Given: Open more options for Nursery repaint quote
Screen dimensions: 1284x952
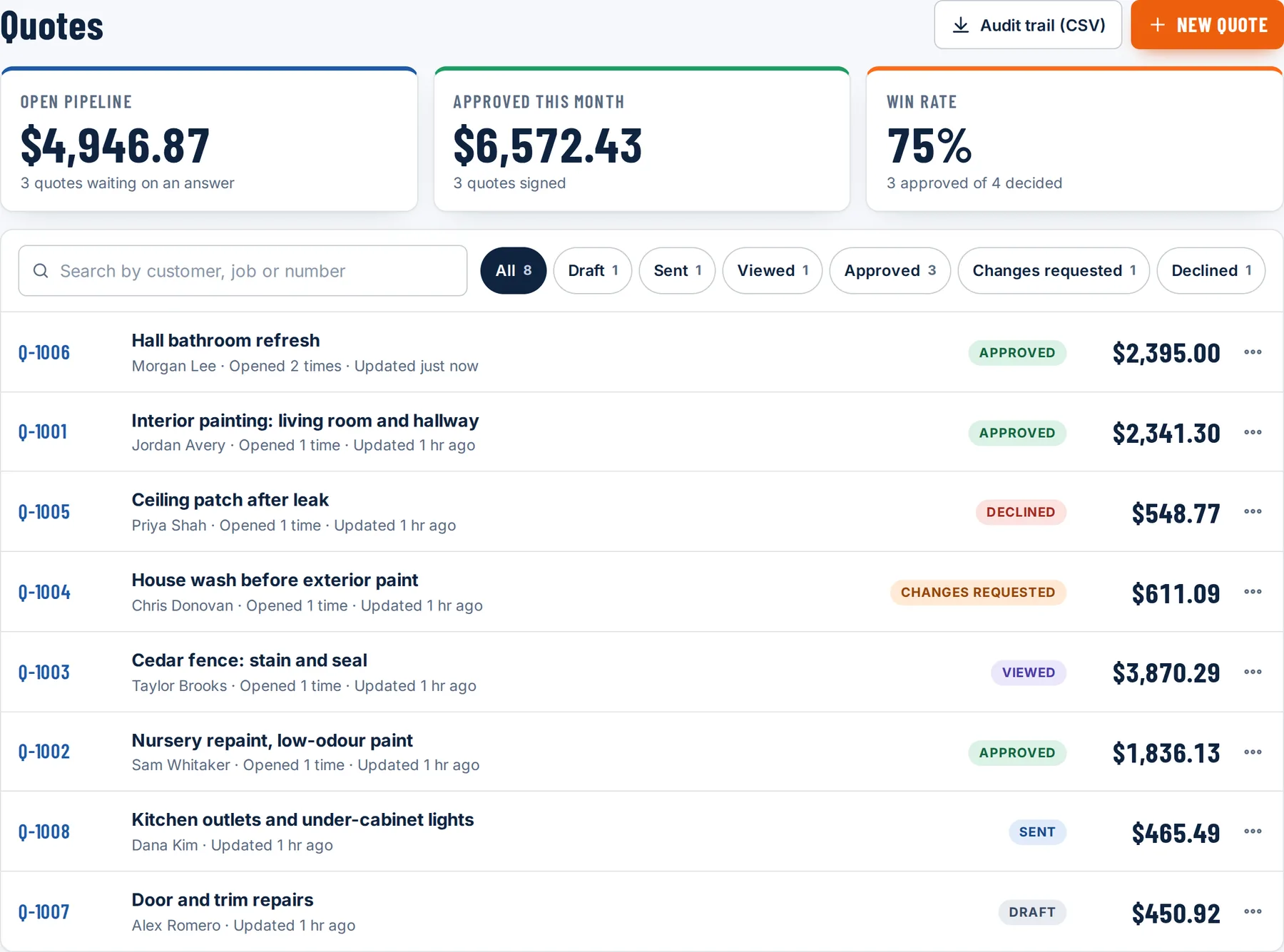Looking at the screenshot, I should (x=1253, y=752).
